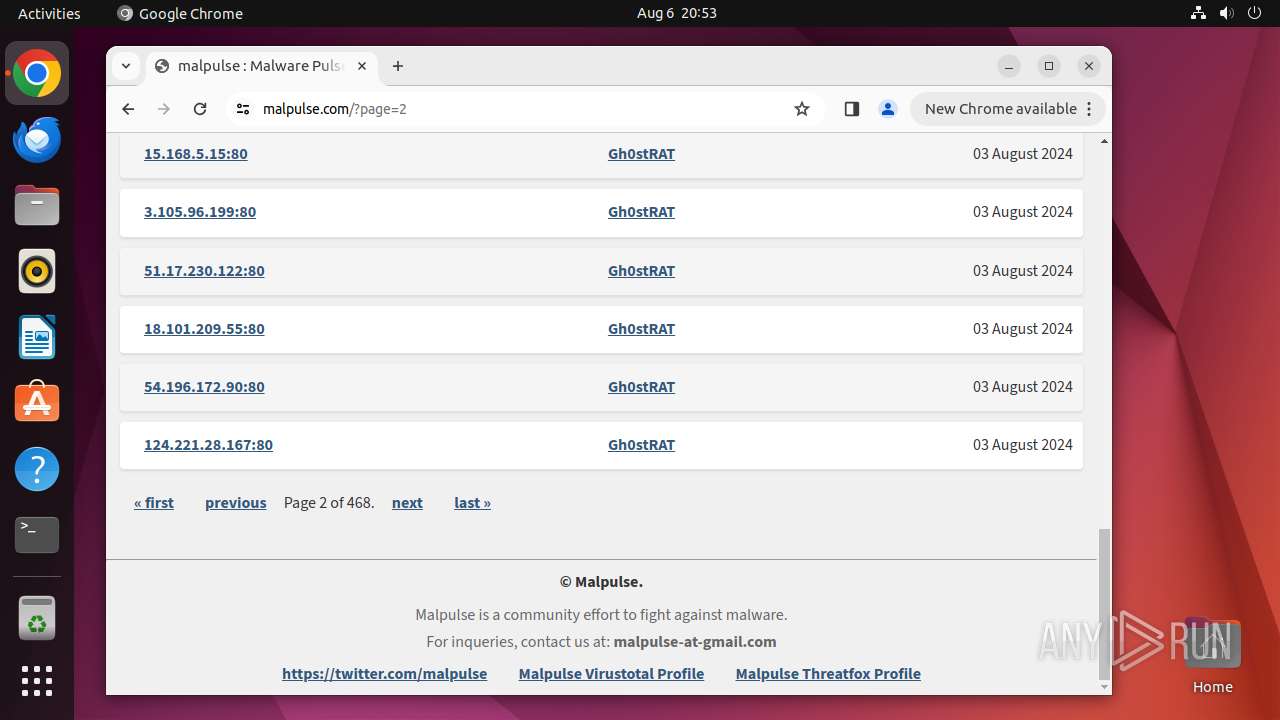Open the Trash icon in dock
This screenshot has height=720, width=1280.
click(x=37, y=618)
